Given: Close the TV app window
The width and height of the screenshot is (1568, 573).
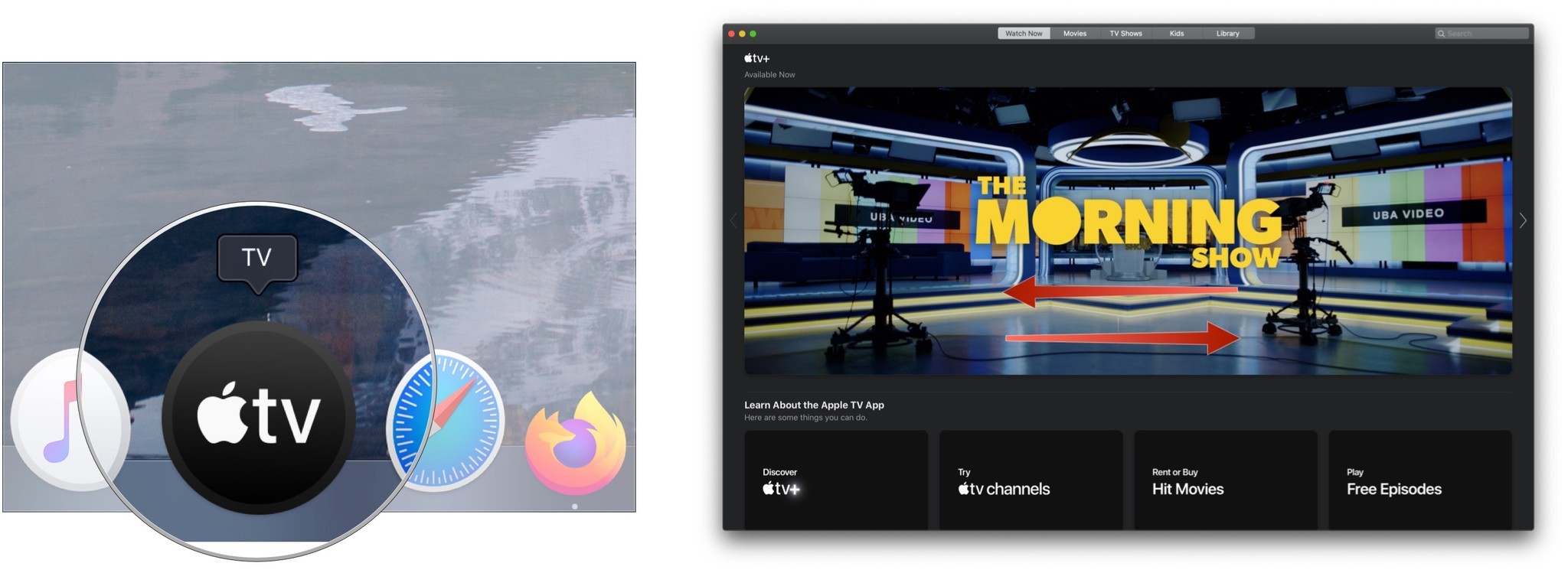Looking at the screenshot, I should [x=731, y=34].
